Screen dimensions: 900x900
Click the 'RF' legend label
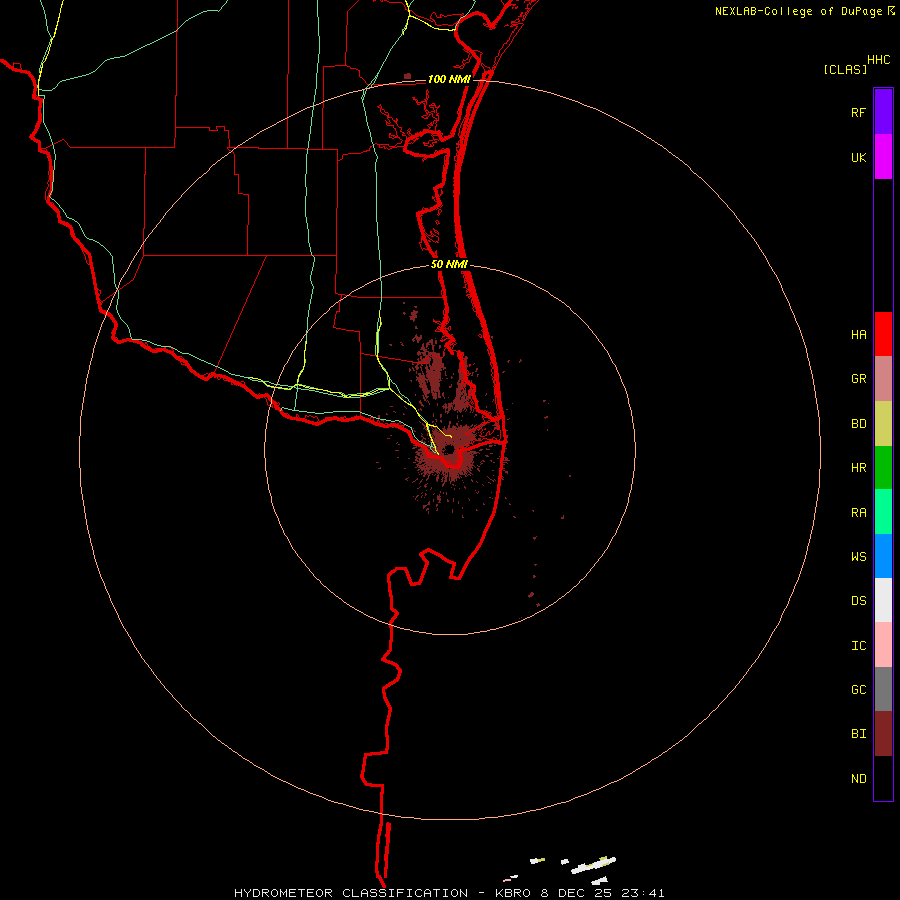858,113
